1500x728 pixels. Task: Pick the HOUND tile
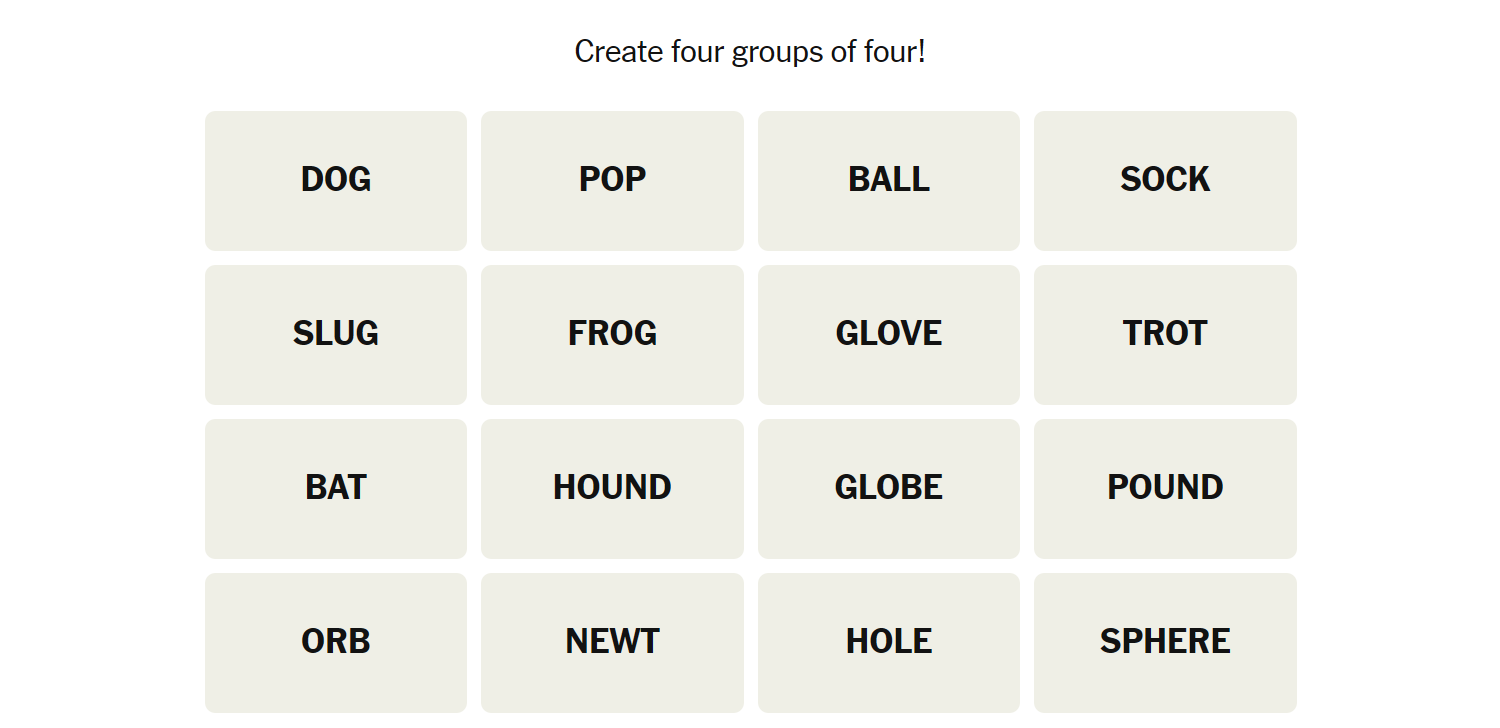612,488
